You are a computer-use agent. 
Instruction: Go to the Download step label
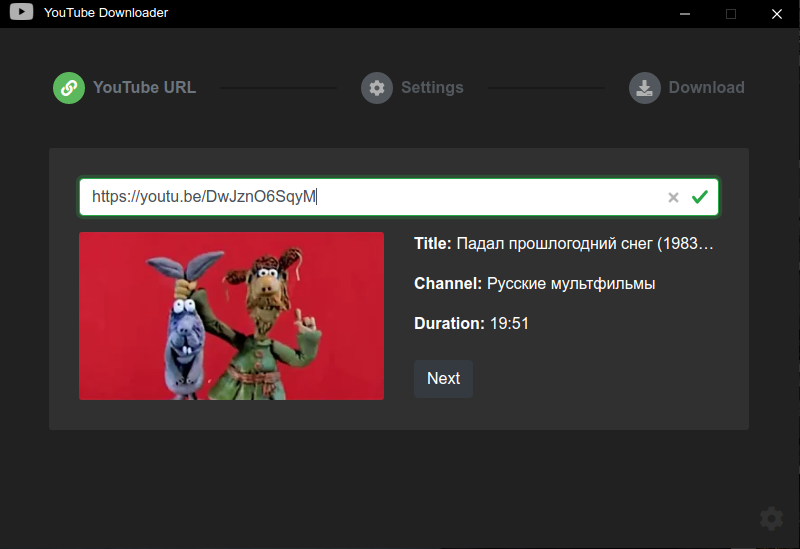coord(706,88)
